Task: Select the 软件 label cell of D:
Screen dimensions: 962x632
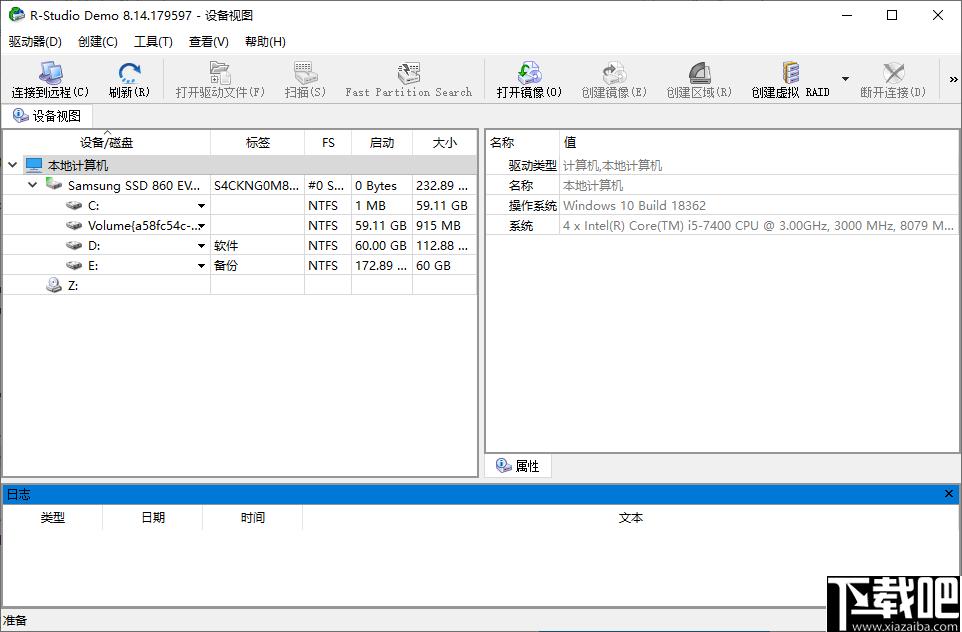Action: point(258,245)
